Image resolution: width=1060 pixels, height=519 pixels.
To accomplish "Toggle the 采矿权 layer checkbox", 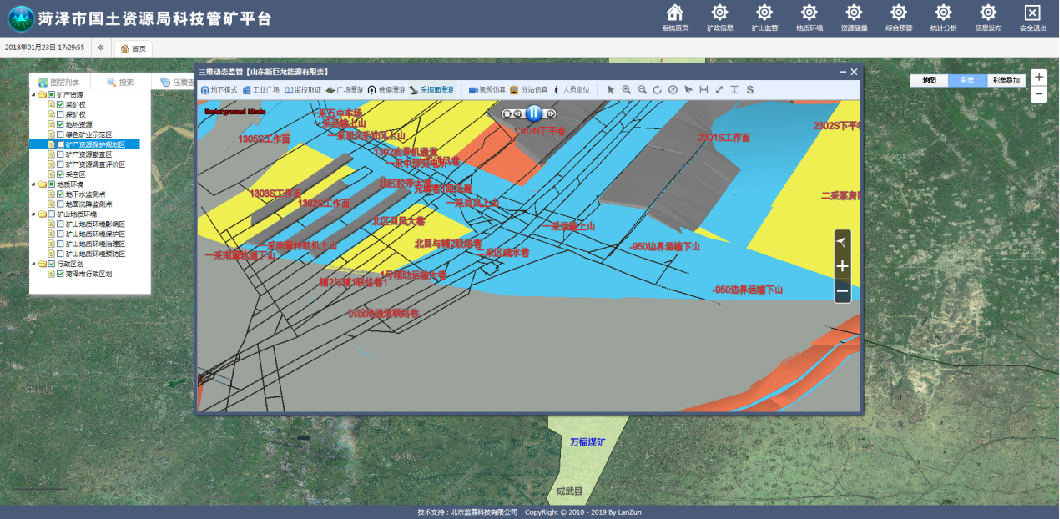I will click(x=61, y=105).
